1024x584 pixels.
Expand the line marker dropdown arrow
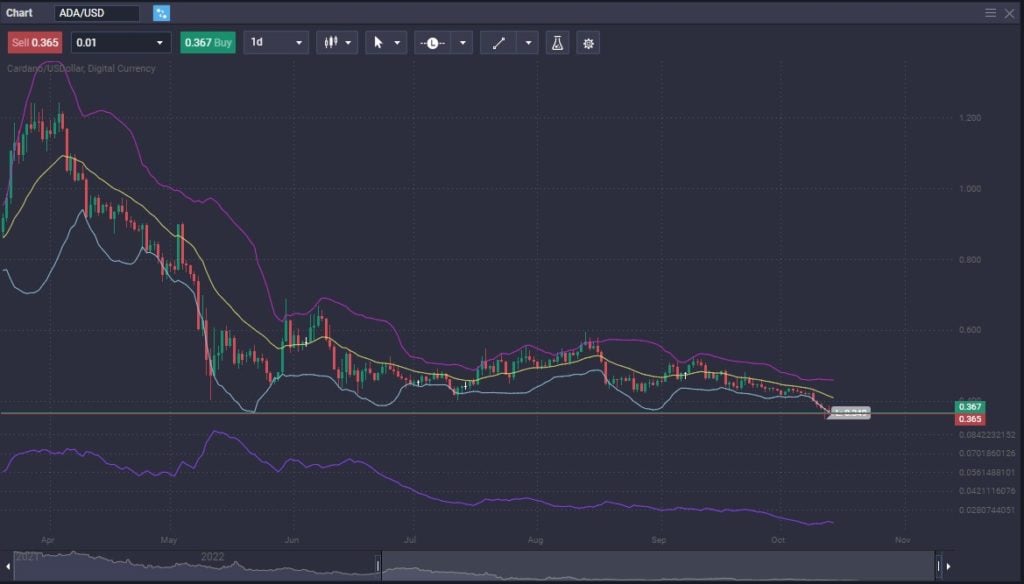click(462, 43)
